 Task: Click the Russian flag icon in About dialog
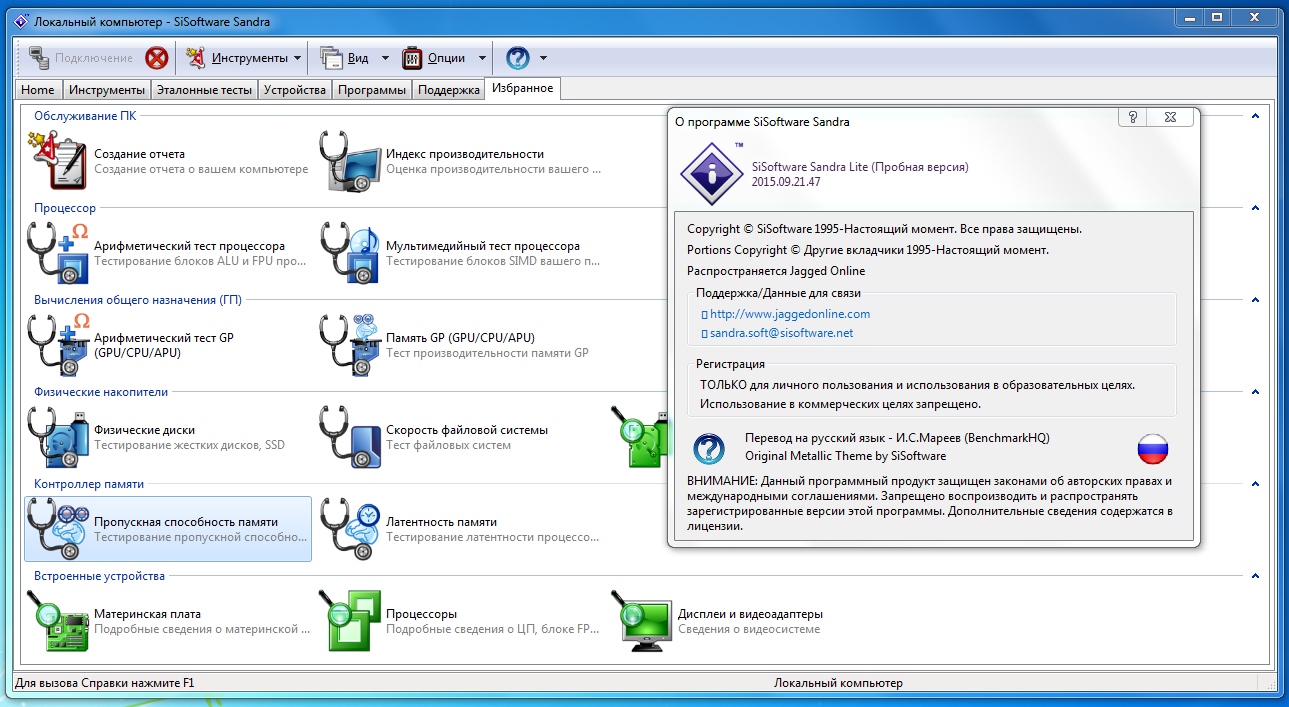[x=1154, y=448]
